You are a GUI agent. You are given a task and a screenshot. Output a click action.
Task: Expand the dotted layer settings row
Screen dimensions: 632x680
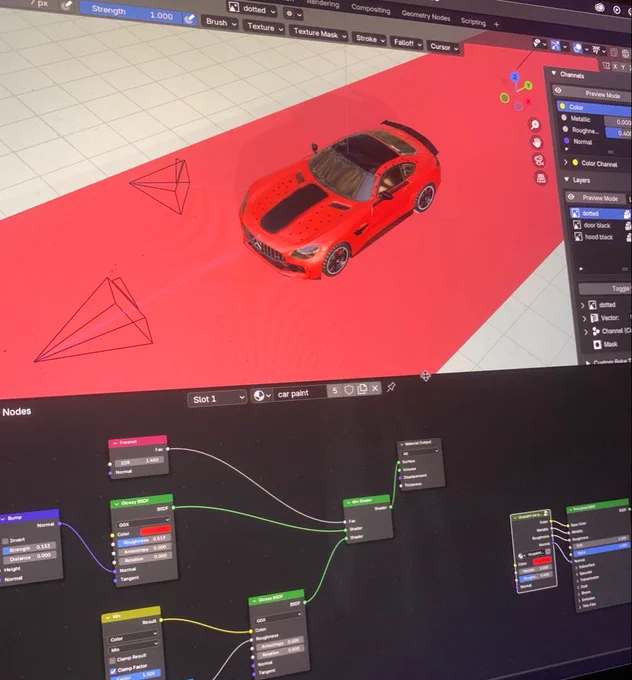[x=583, y=305]
